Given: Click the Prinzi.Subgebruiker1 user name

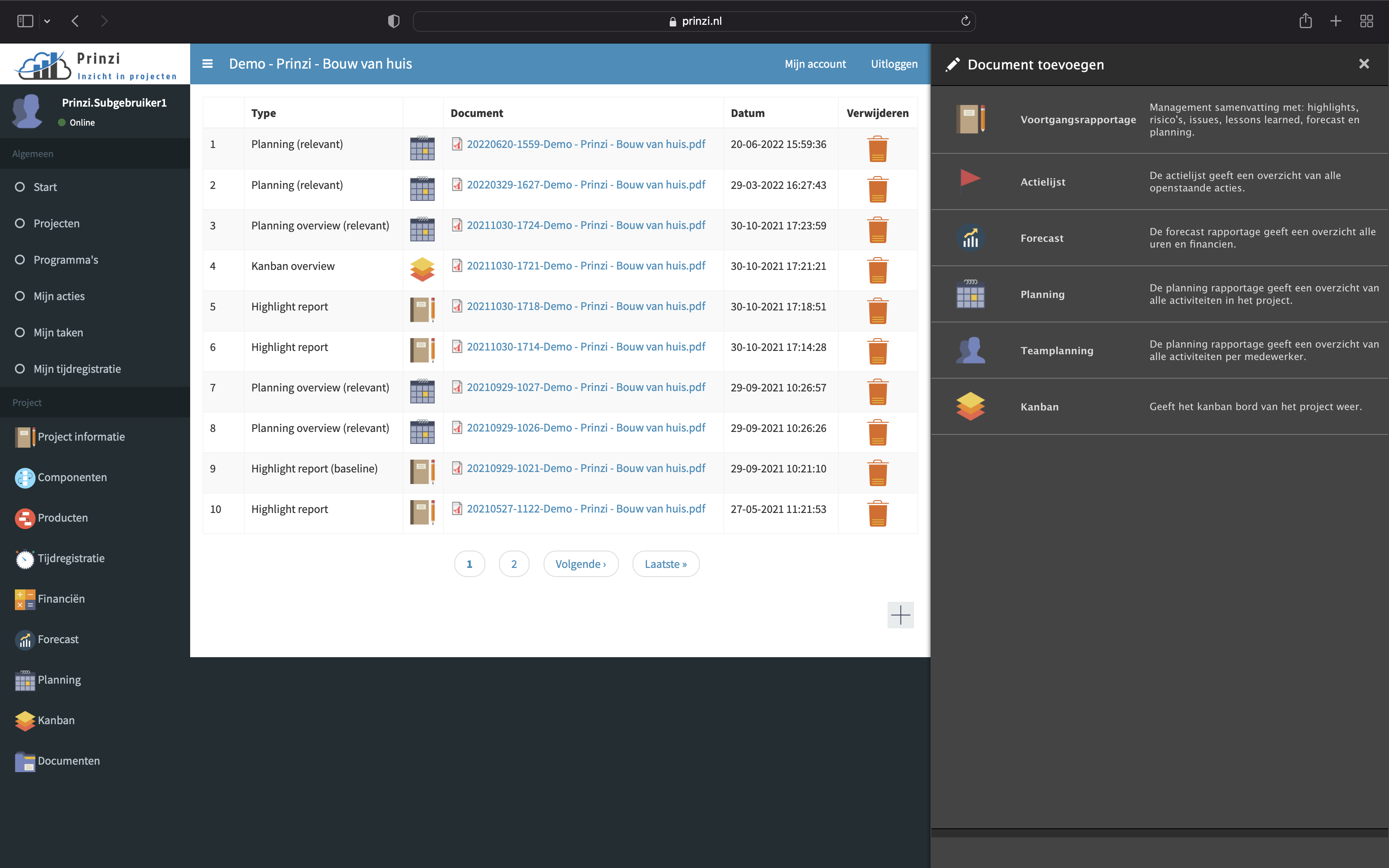Looking at the screenshot, I should point(114,103).
